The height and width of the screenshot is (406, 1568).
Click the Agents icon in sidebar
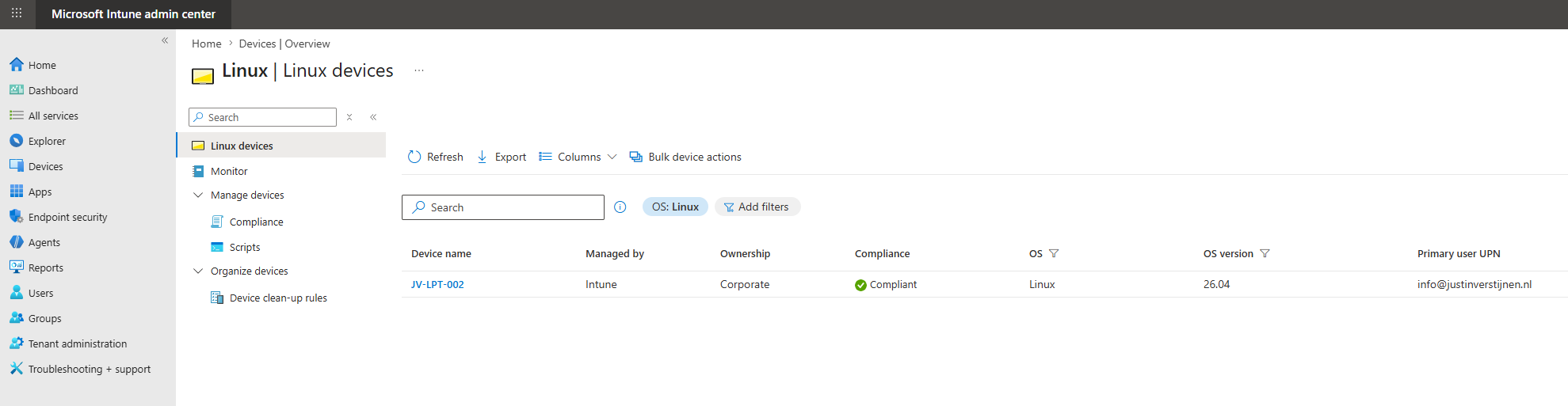tap(17, 242)
